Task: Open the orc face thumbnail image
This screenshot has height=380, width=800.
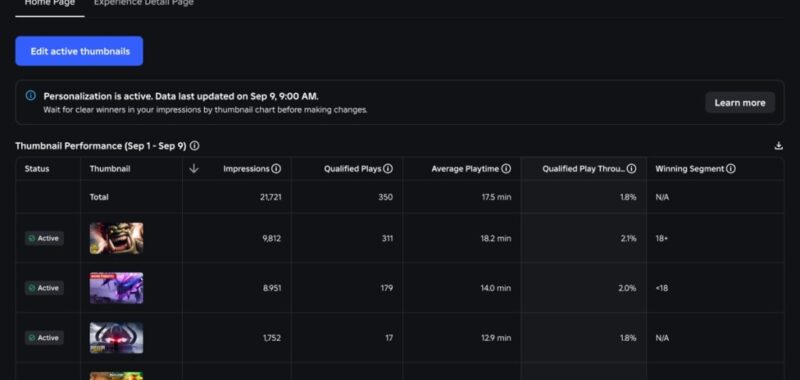Action: click(116, 238)
